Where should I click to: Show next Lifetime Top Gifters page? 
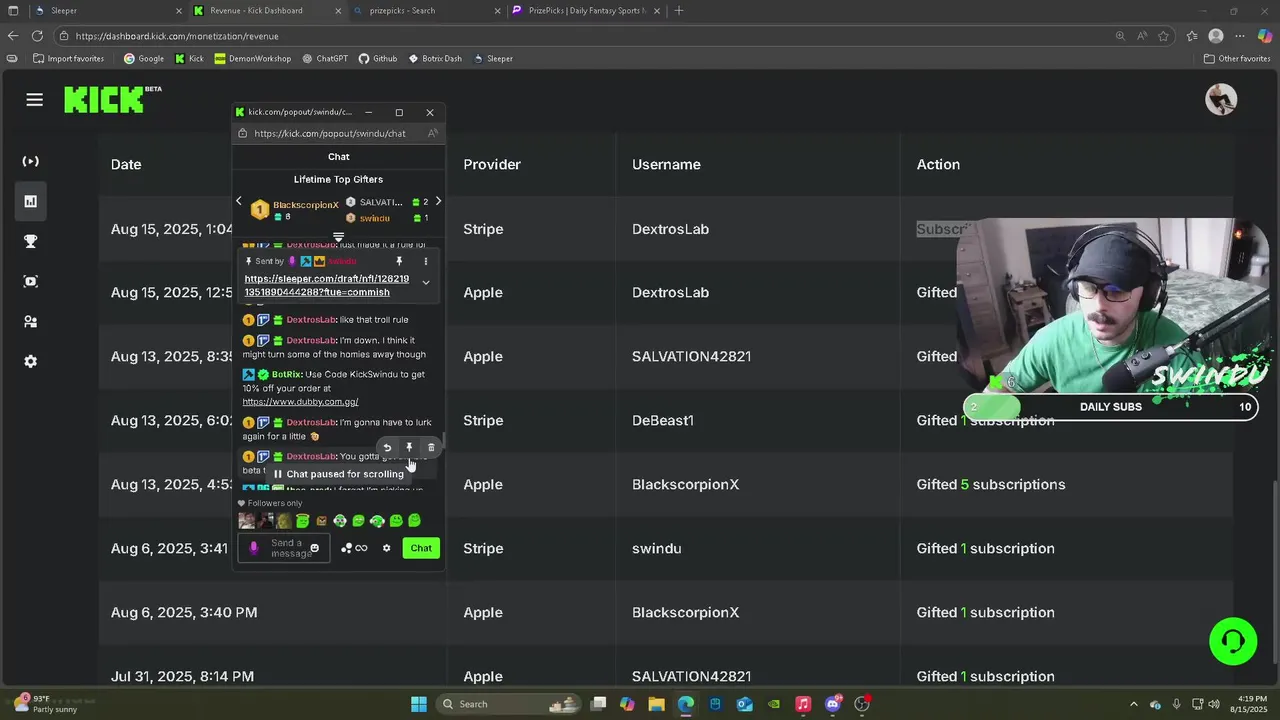click(438, 201)
